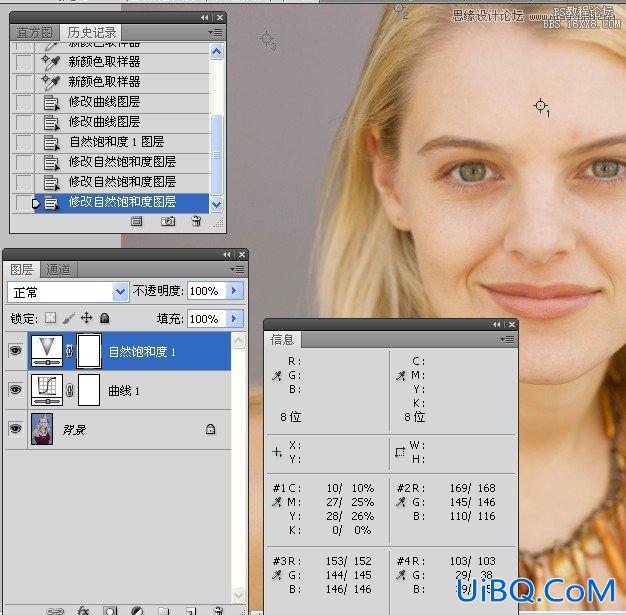This screenshot has height=615, width=626.
Task: Select layer mask of 曲线 1
Action: click(89, 390)
